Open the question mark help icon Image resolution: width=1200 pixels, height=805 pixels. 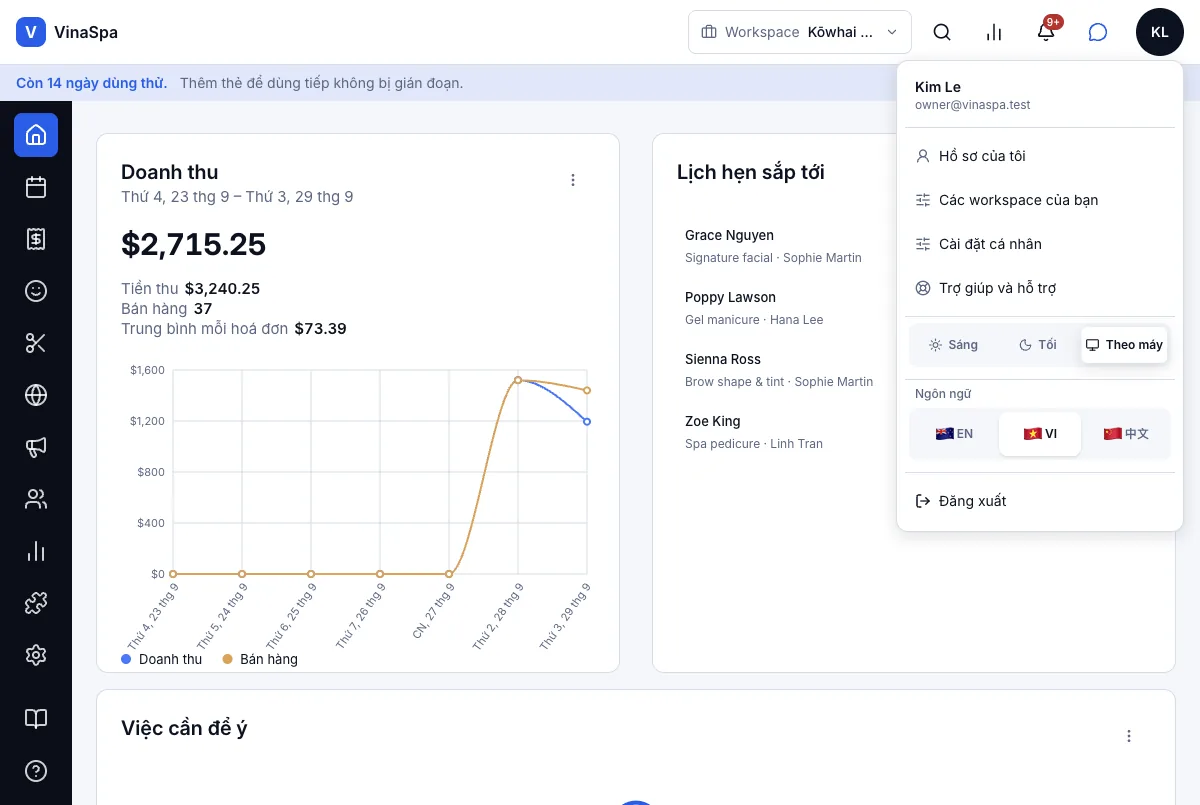click(36, 771)
